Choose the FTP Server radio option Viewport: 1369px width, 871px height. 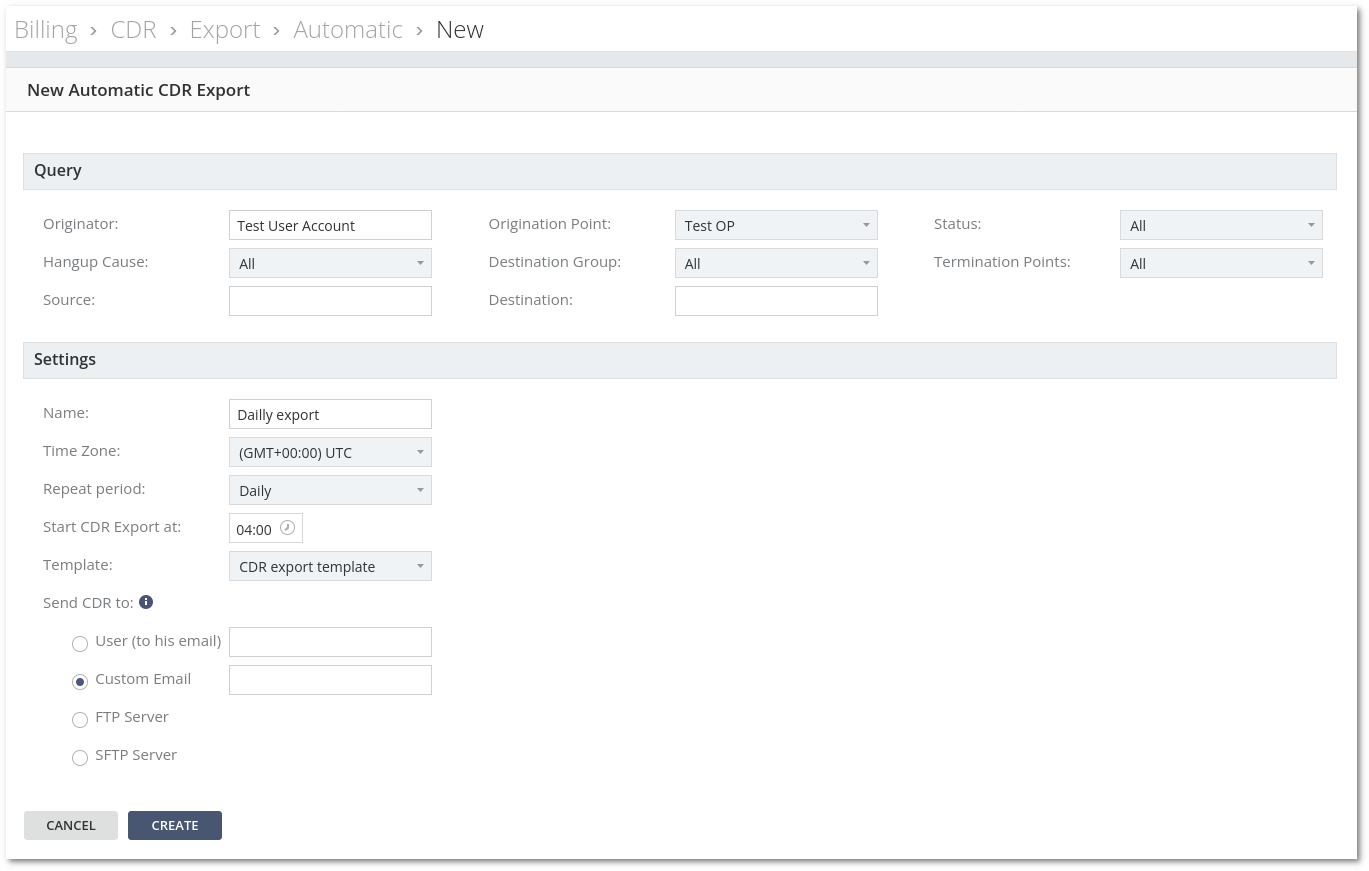point(80,720)
